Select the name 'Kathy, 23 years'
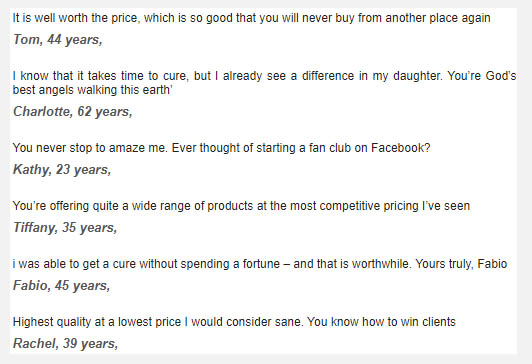The height and width of the screenshot is (364, 532). [x=62, y=170]
